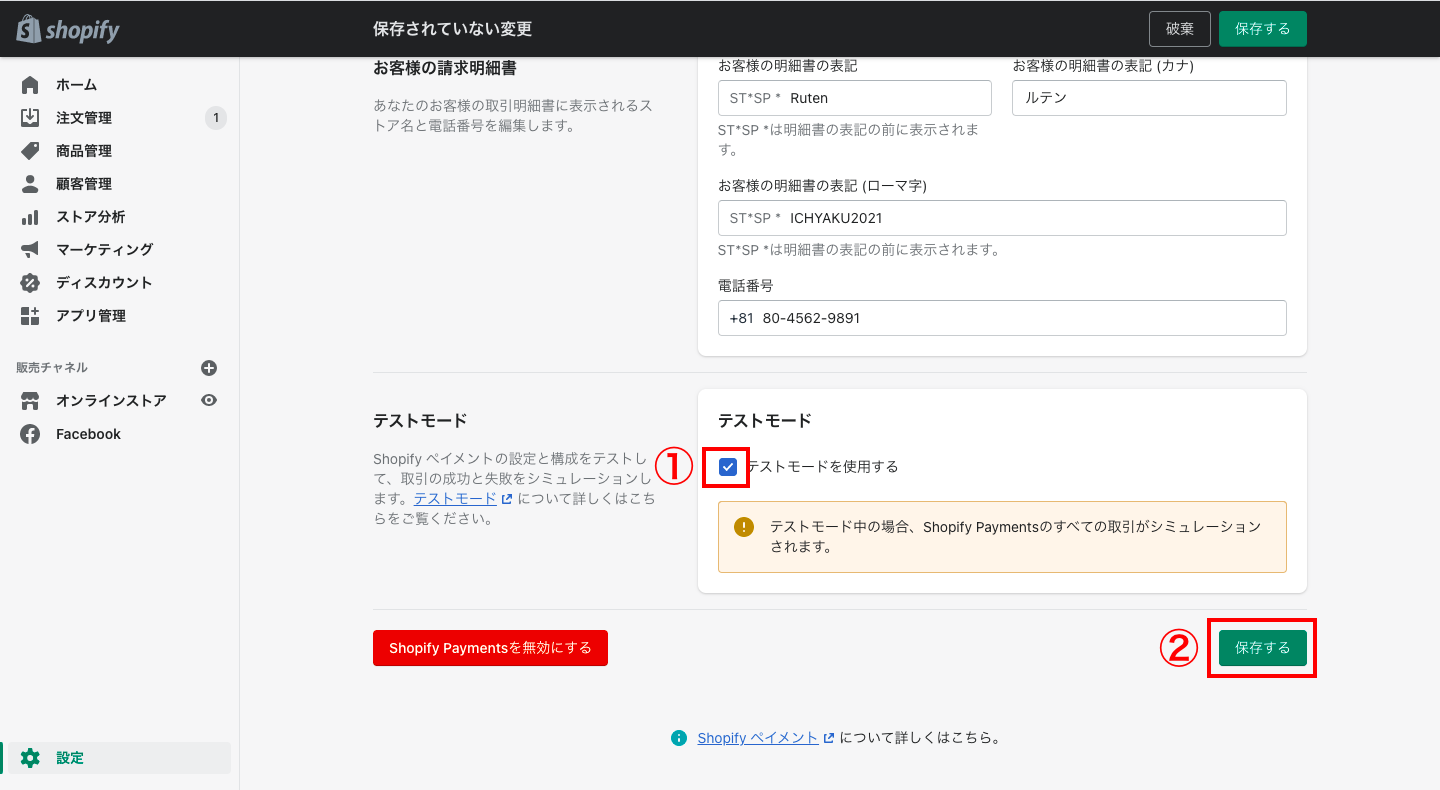Screen dimensions: 1440x790
Task: Click the Facebook logo icon in sidebar
Action: (x=30, y=434)
